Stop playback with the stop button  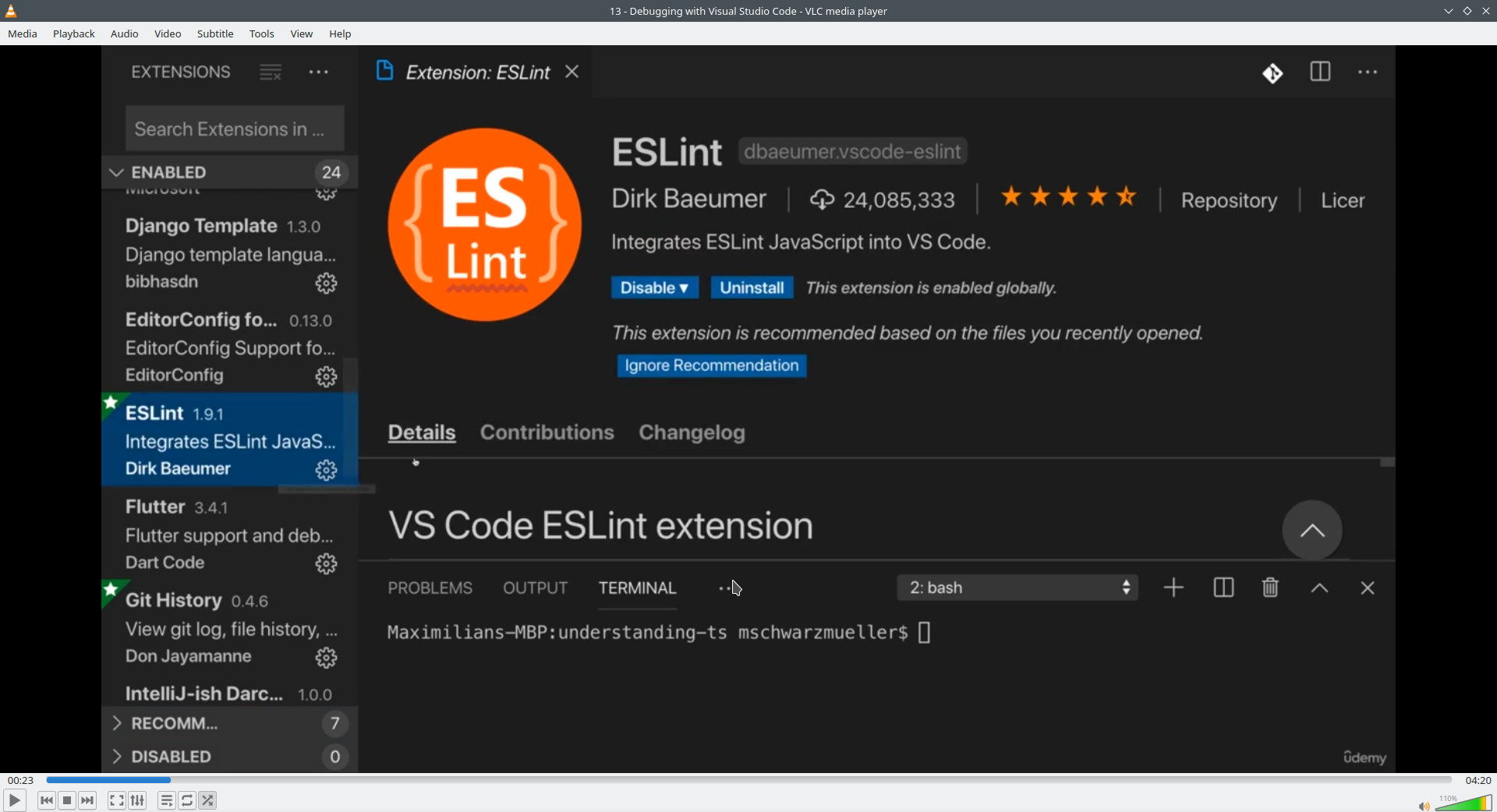tap(67, 800)
